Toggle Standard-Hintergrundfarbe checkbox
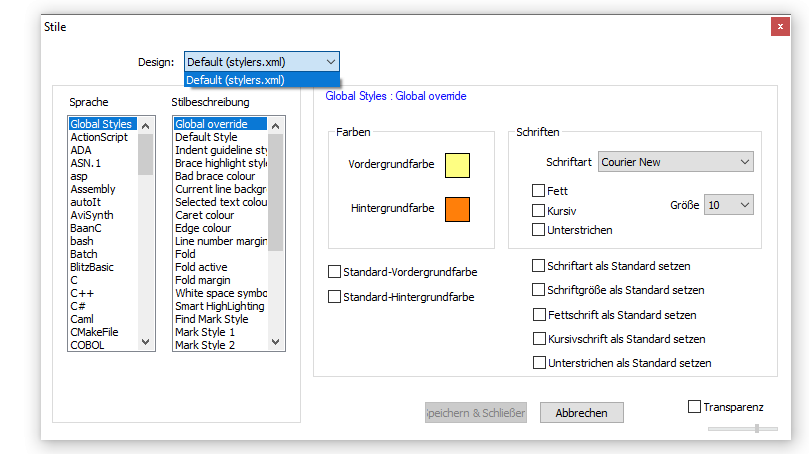Screen dimensions: 809x454 [334, 297]
